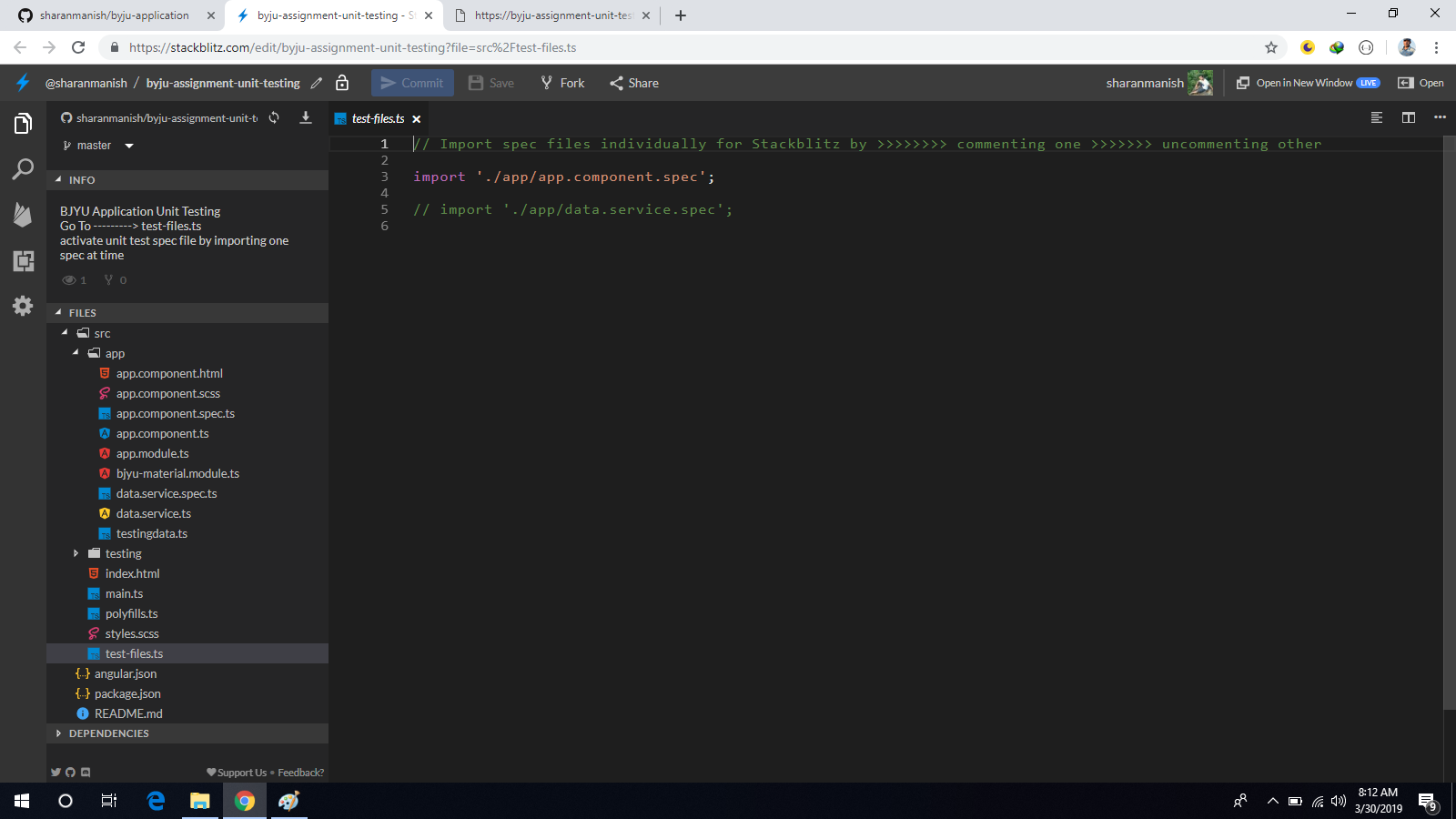Open the @sharanmanish profile link
Image resolution: width=1456 pixels, height=819 pixels.
tap(86, 83)
